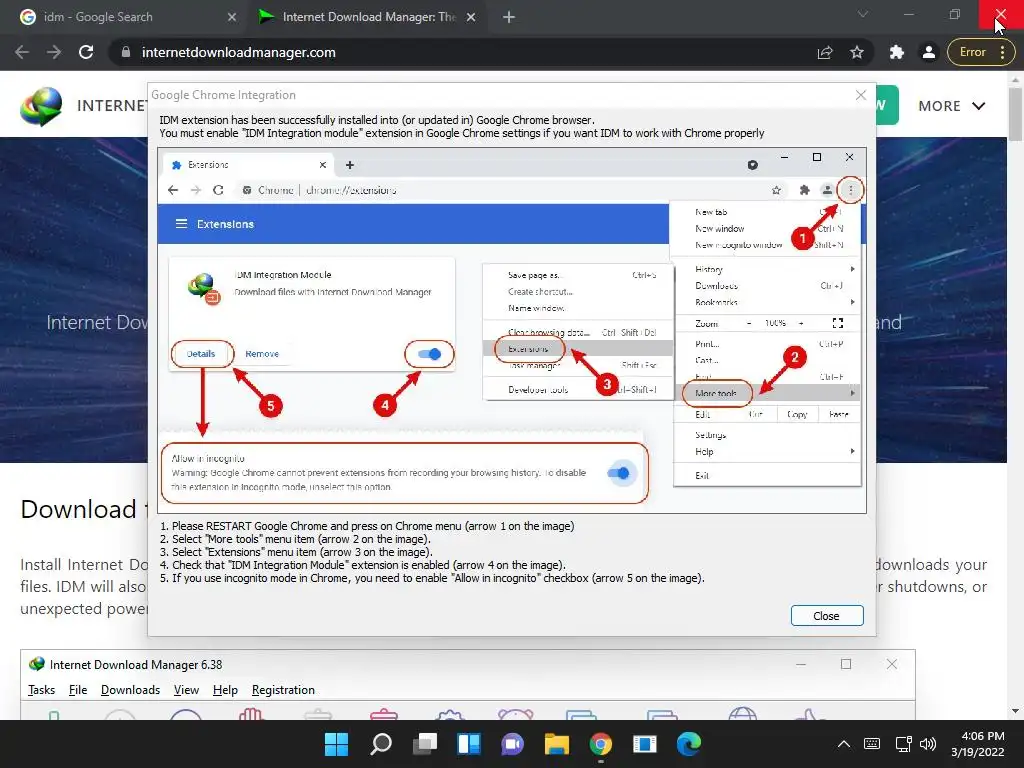Open the View menu in IDM window

coord(186,690)
